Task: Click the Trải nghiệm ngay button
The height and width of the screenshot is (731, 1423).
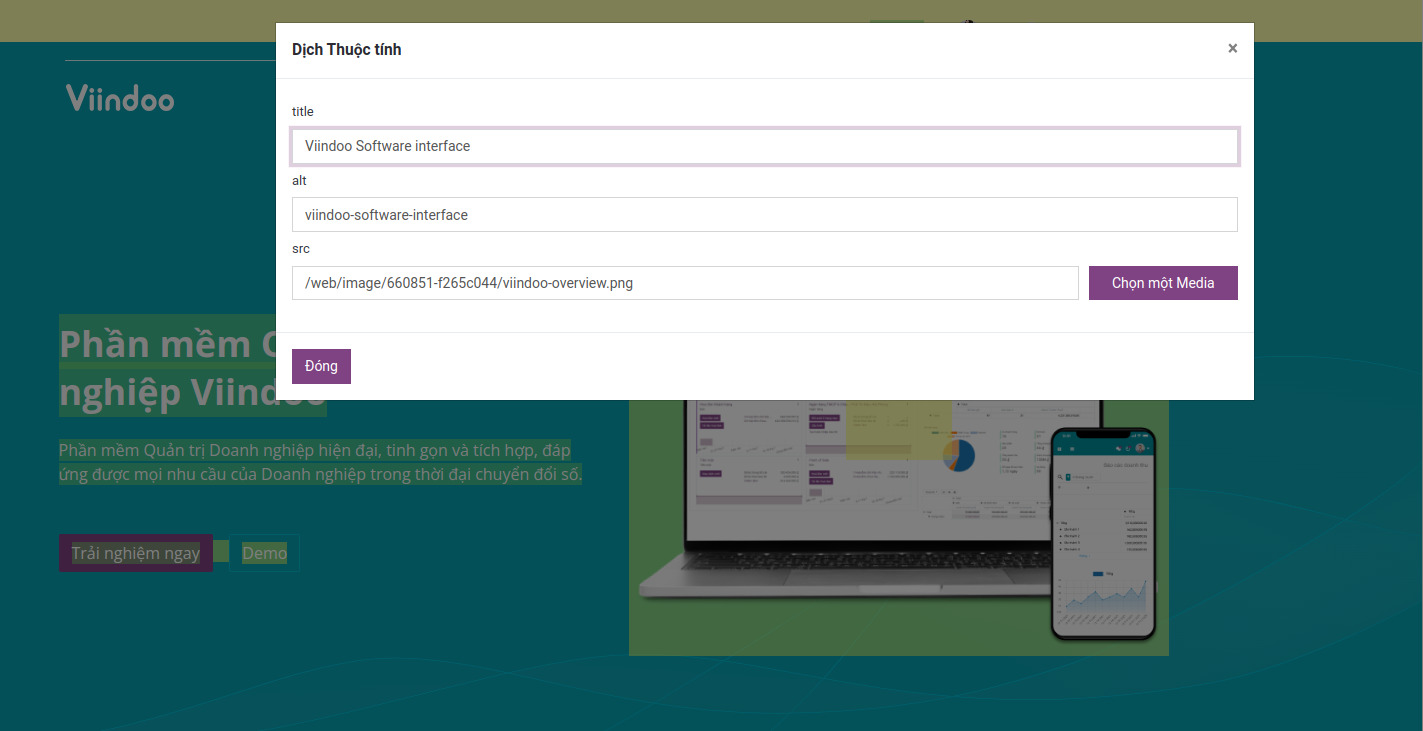Action: [x=135, y=553]
